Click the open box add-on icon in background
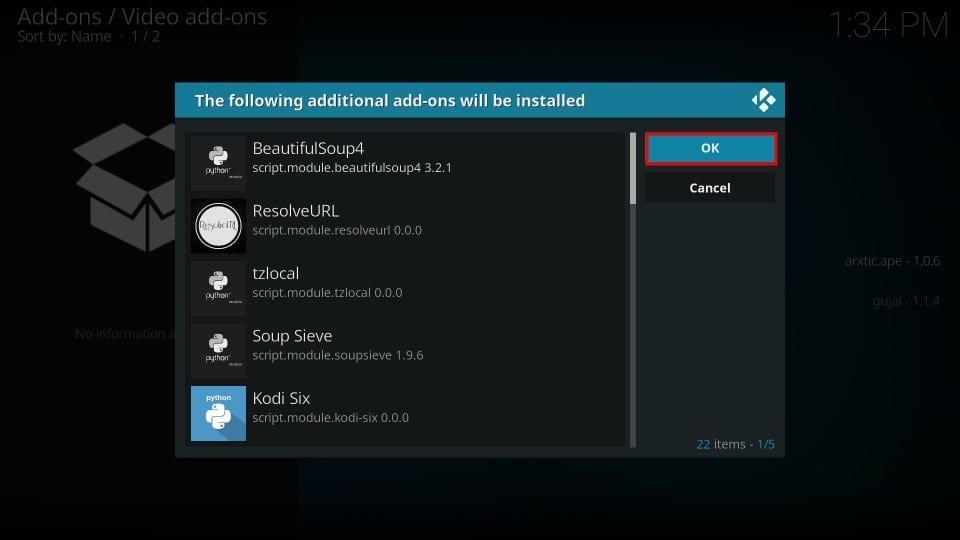960x540 pixels. 124,187
